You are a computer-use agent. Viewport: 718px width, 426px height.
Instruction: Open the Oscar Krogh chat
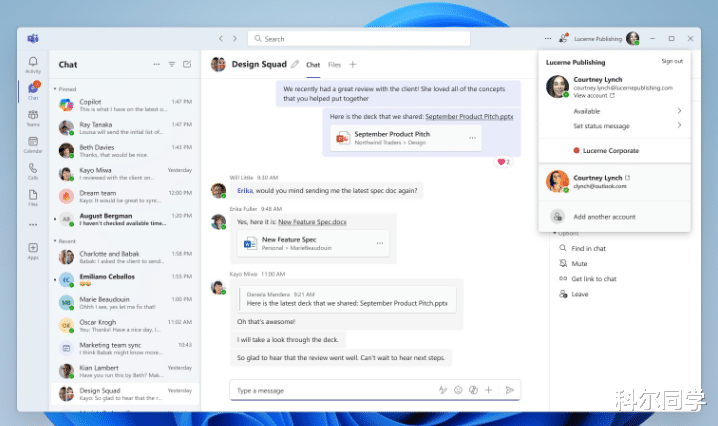(x=125, y=326)
